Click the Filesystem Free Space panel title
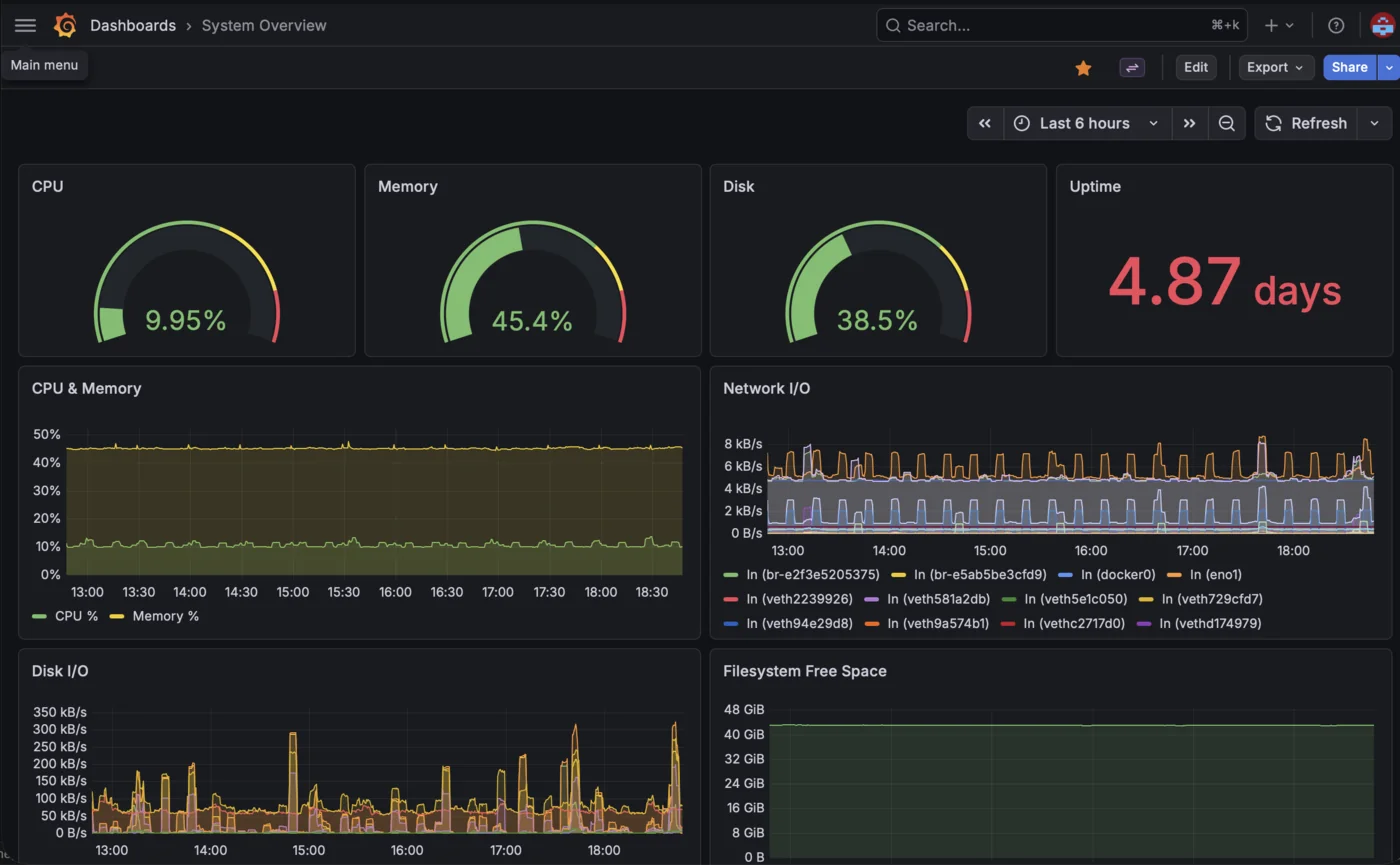The image size is (1400, 865). click(805, 671)
